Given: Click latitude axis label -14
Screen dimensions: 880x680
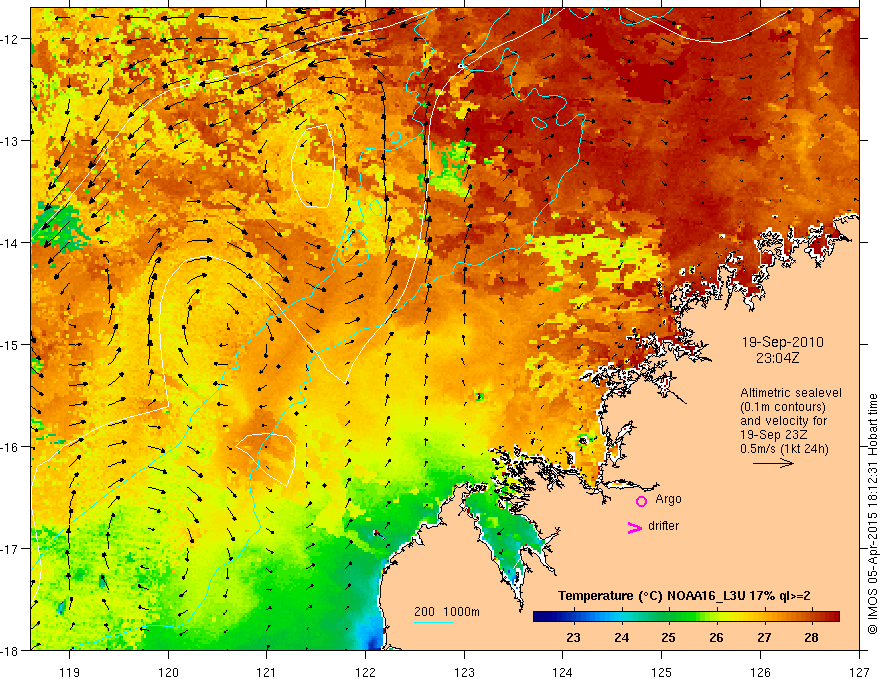Looking at the screenshot, I should click(x=10, y=243).
